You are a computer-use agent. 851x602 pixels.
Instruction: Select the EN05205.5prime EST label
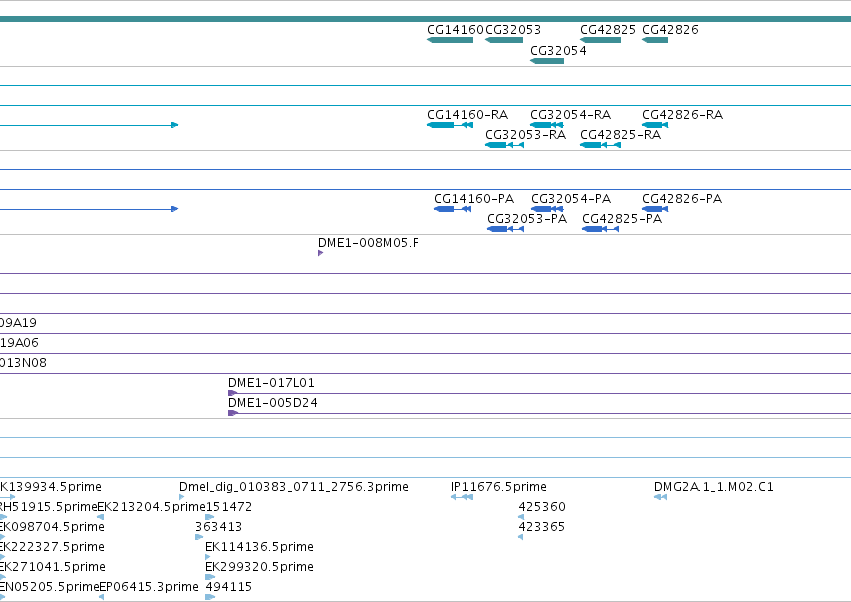coord(49,587)
